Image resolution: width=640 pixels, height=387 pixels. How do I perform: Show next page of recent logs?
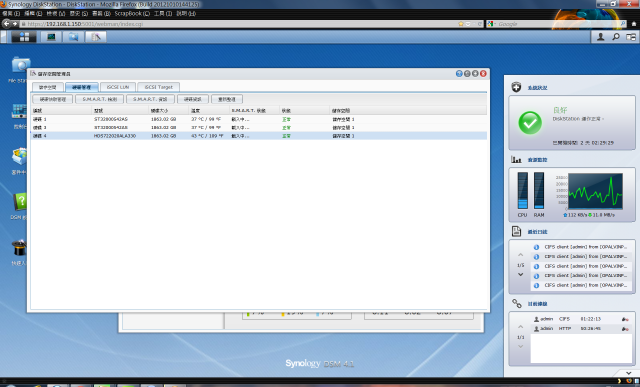click(x=520, y=275)
